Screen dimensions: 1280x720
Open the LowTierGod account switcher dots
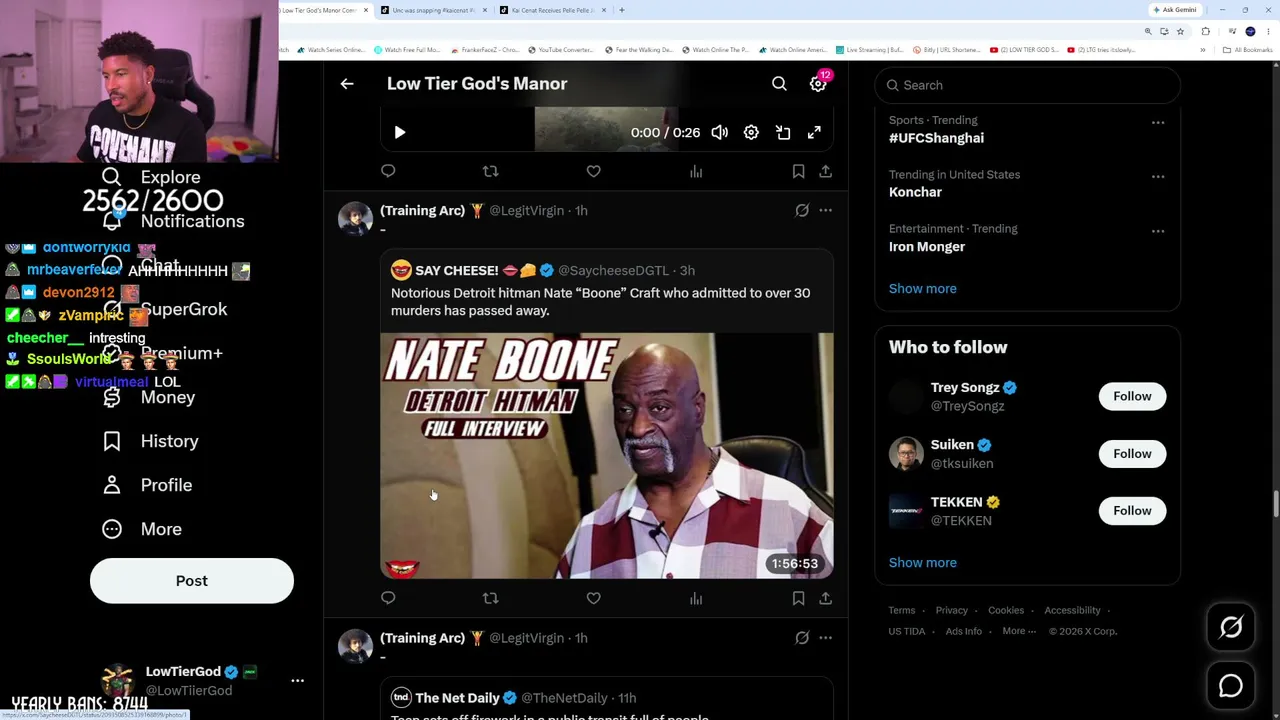(297, 680)
